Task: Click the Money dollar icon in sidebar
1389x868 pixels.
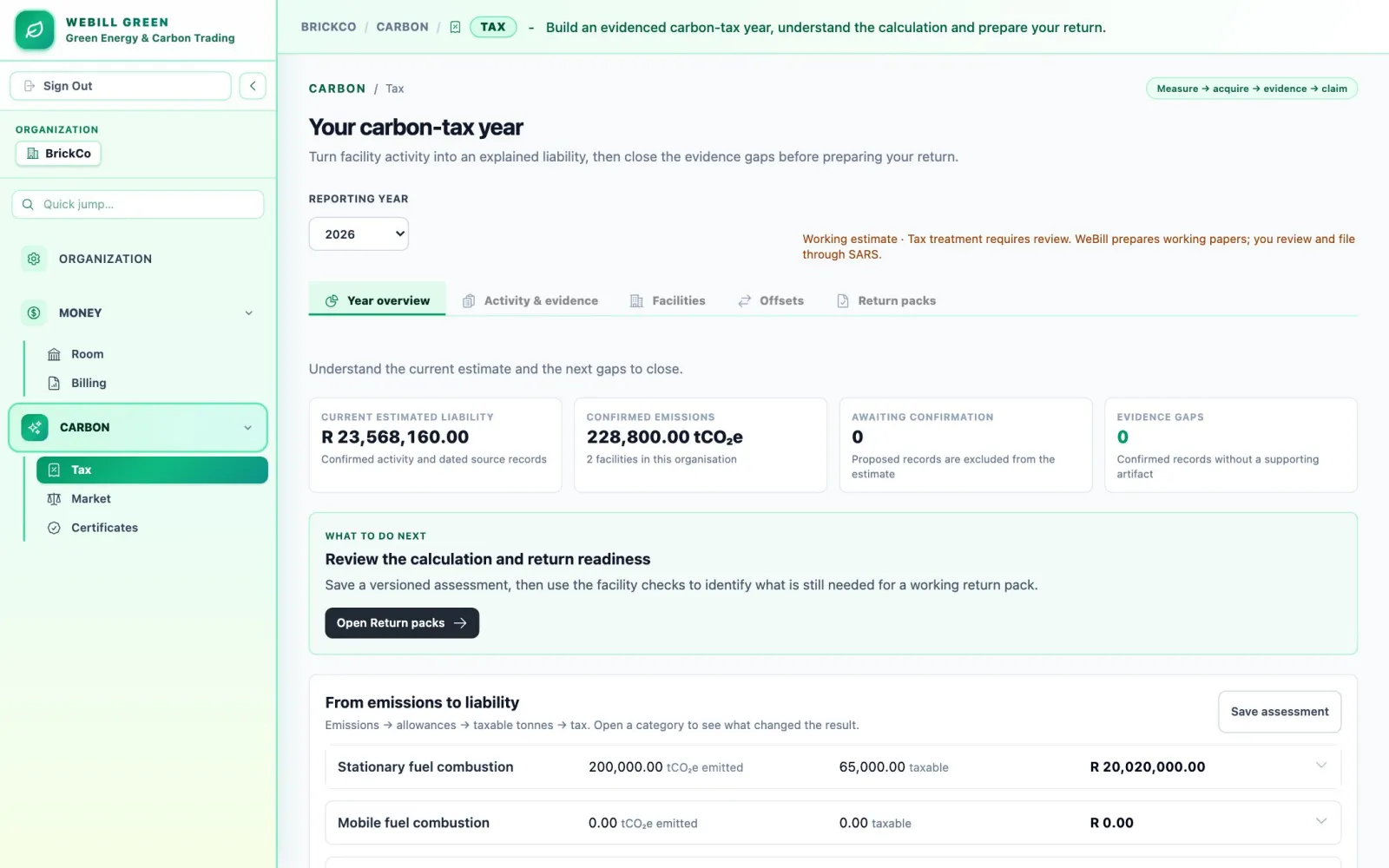Action: (x=34, y=312)
